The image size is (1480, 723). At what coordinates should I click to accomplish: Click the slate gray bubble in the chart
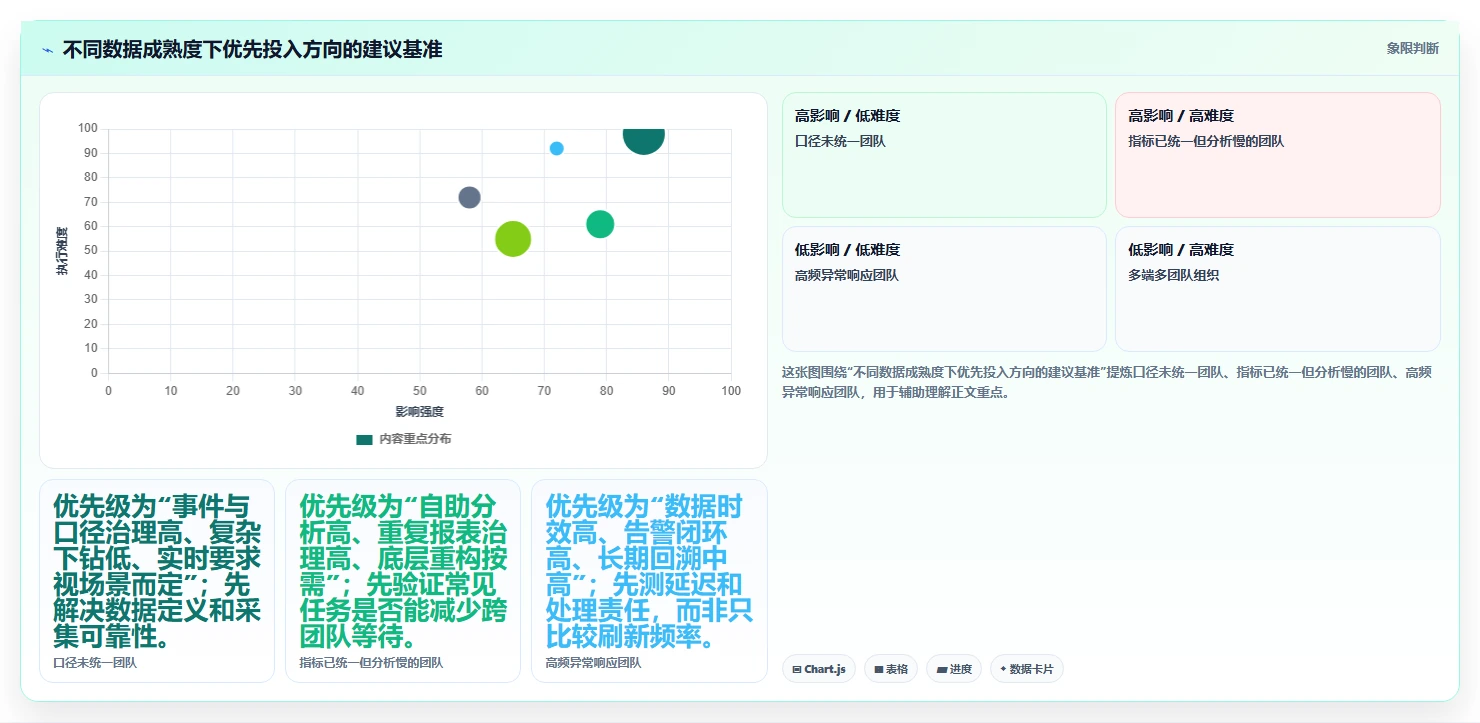(470, 197)
